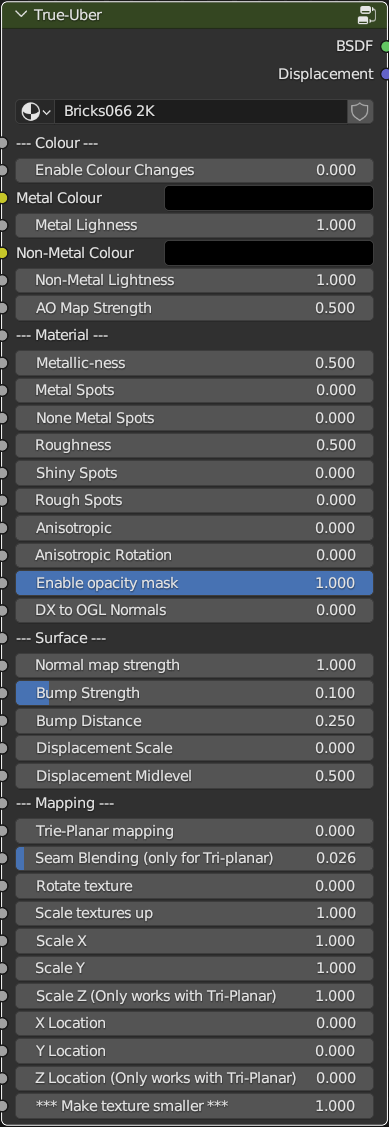Click the Seam Blending slider
Image resolution: width=389 pixels, height=1127 pixels.
tap(194, 858)
